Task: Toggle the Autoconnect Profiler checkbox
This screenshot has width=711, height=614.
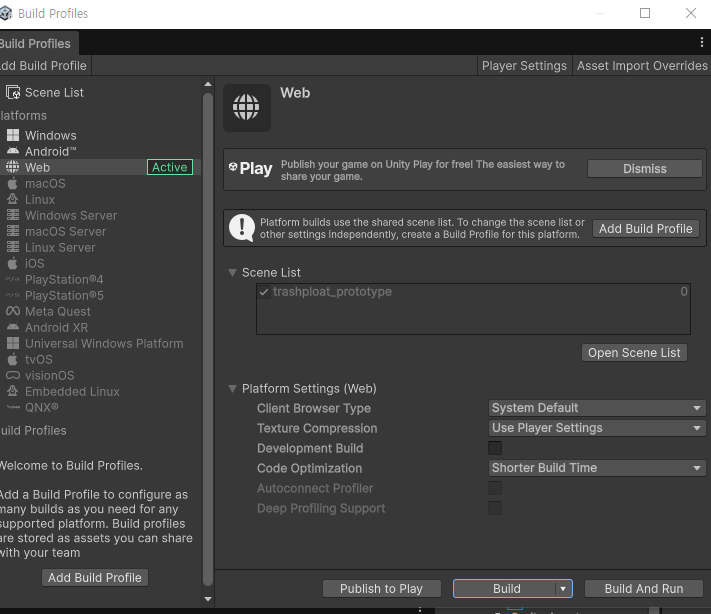Action: (495, 488)
